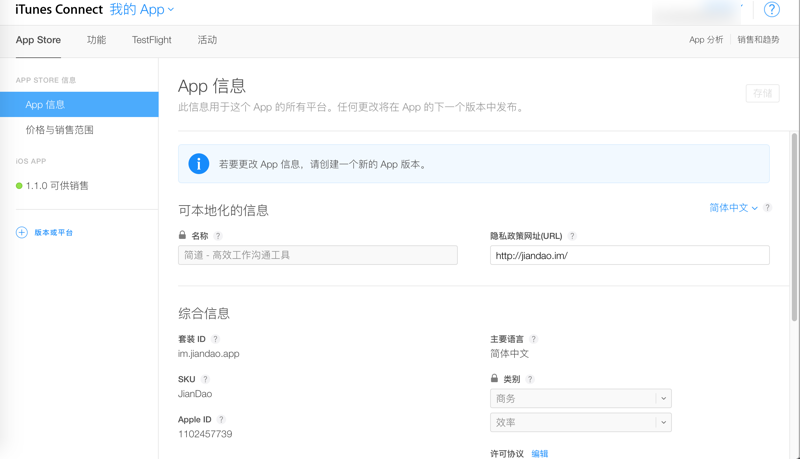Click the lock icon beside 类别 label
Image resolution: width=800 pixels, height=459 pixels.
(x=494, y=378)
